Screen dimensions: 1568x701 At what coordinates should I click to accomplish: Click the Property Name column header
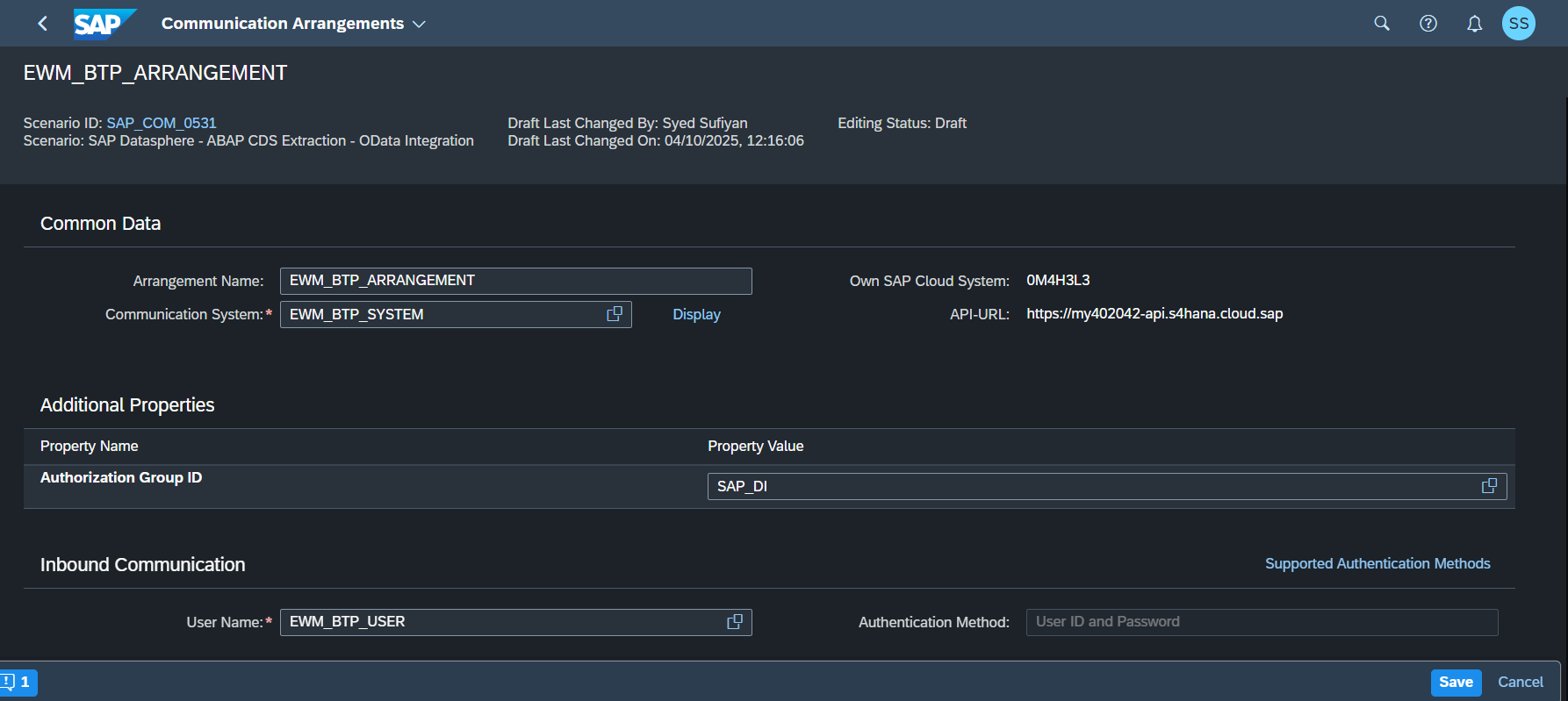(x=90, y=446)
